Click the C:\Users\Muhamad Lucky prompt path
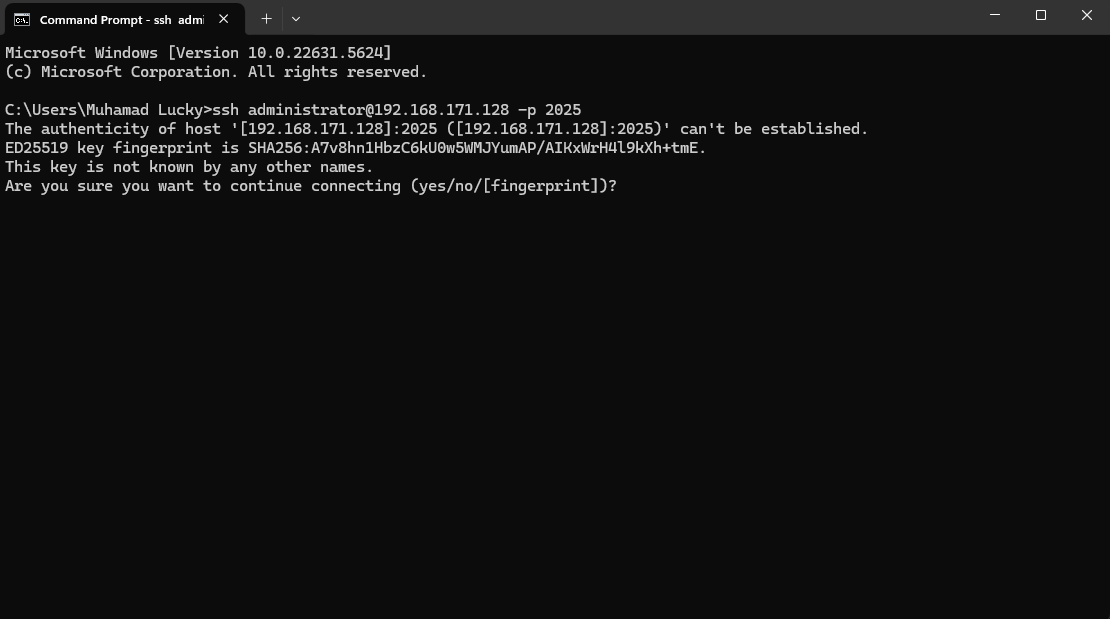 tap(104, 110)
